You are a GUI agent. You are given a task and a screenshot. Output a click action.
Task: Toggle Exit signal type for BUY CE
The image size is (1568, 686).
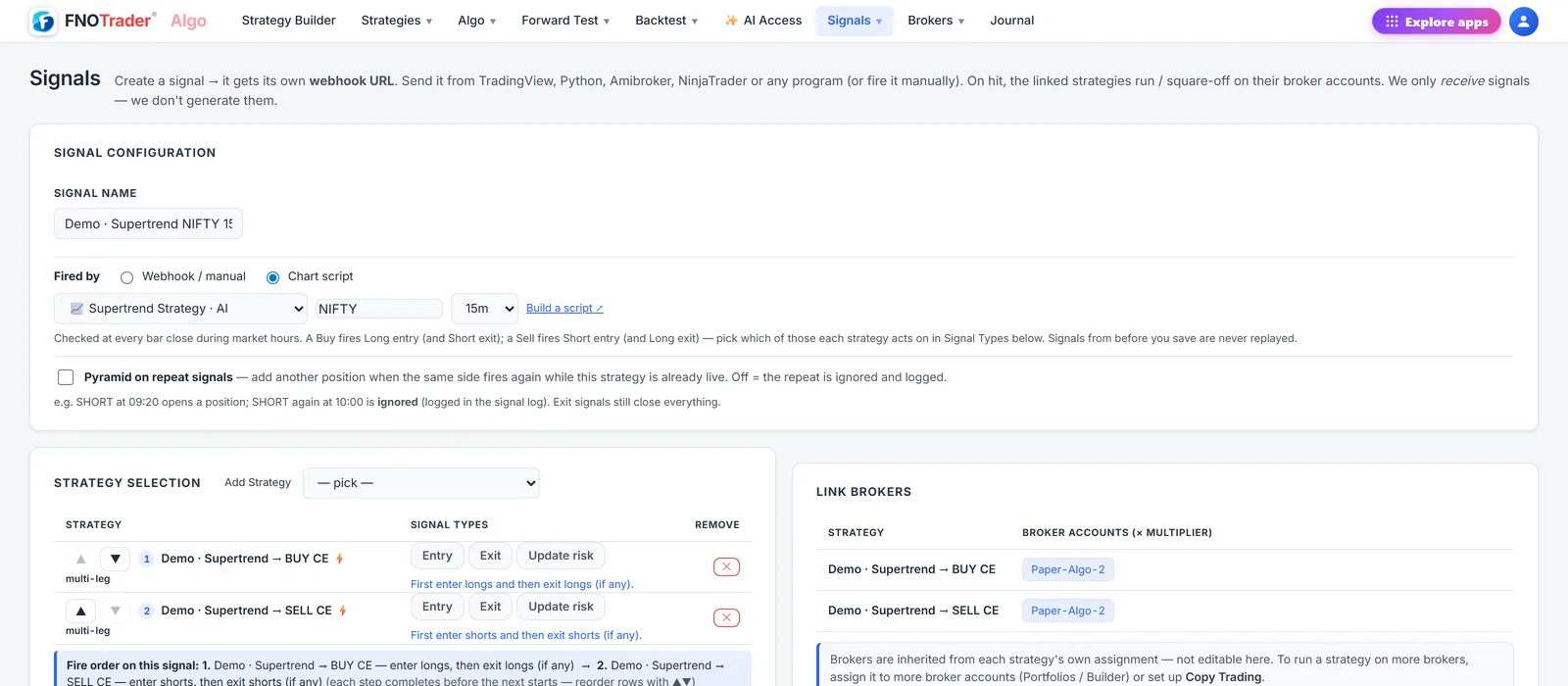[x=490, y=556]
